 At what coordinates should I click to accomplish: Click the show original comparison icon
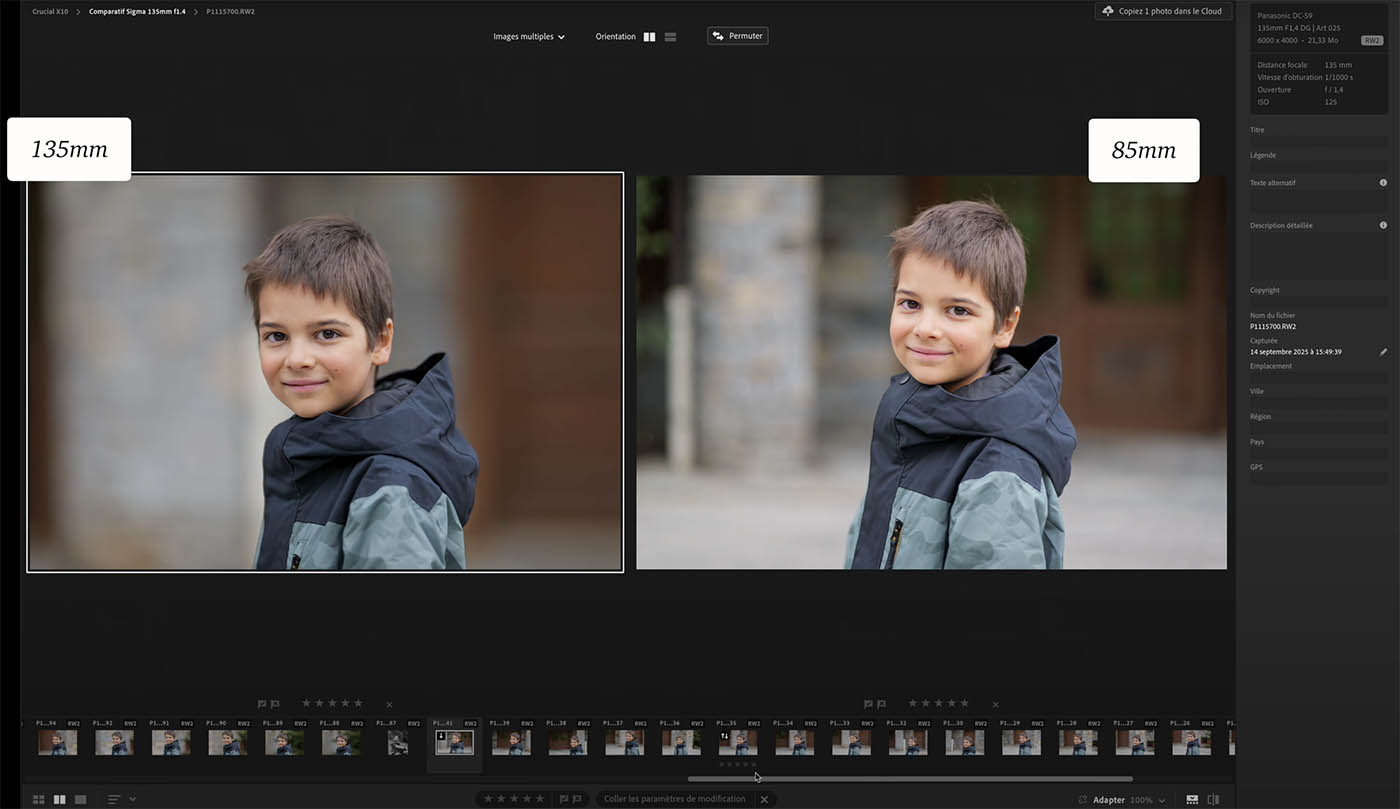(x=1213, y=800)
